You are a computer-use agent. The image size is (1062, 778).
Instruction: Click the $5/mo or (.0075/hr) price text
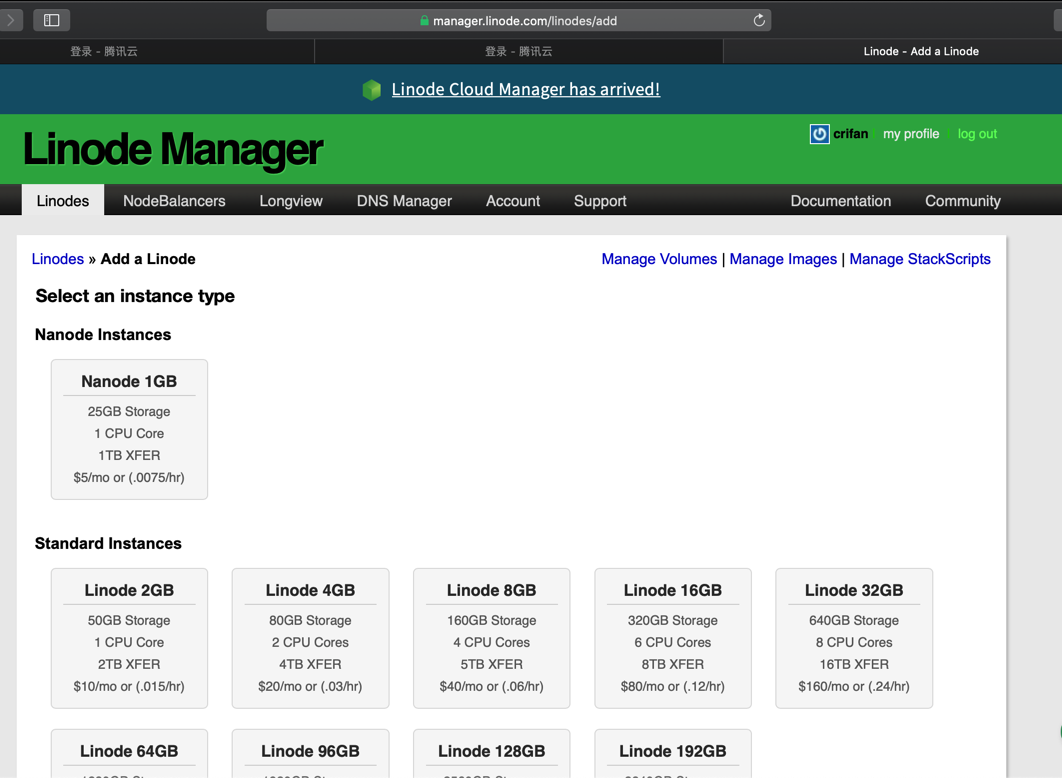129,477
